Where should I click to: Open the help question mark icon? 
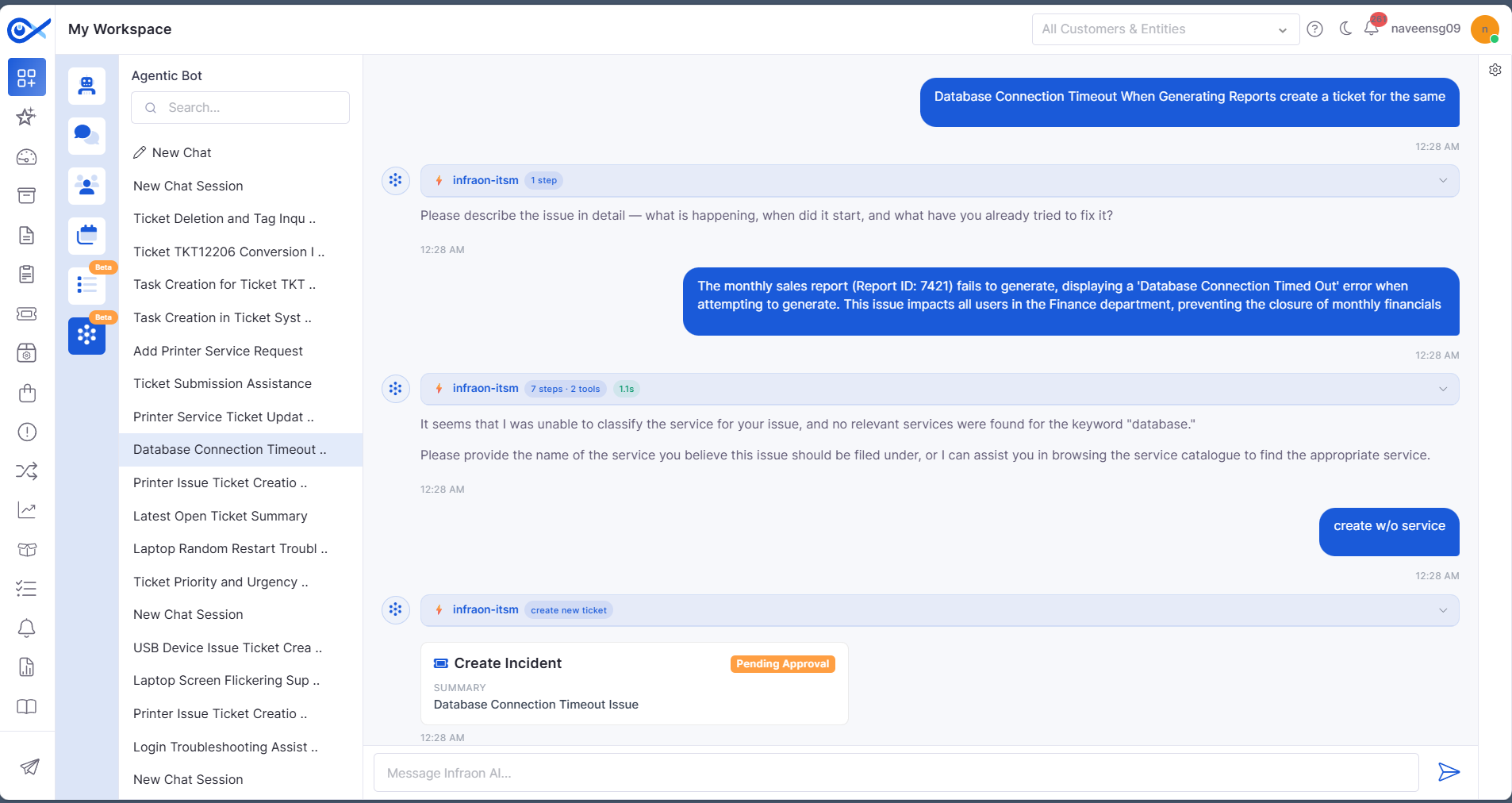(x=1315, y=29)
